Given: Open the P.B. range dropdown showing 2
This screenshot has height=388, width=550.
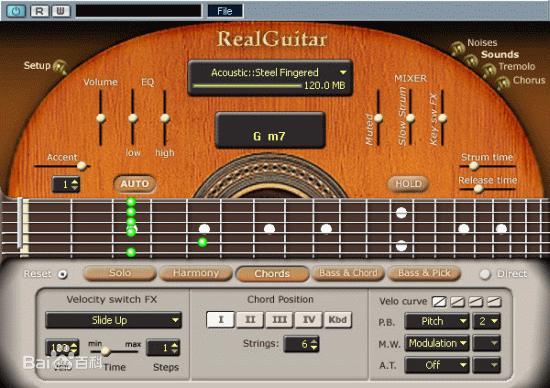Looking at the screenshot, I should (x=487, y=321).
